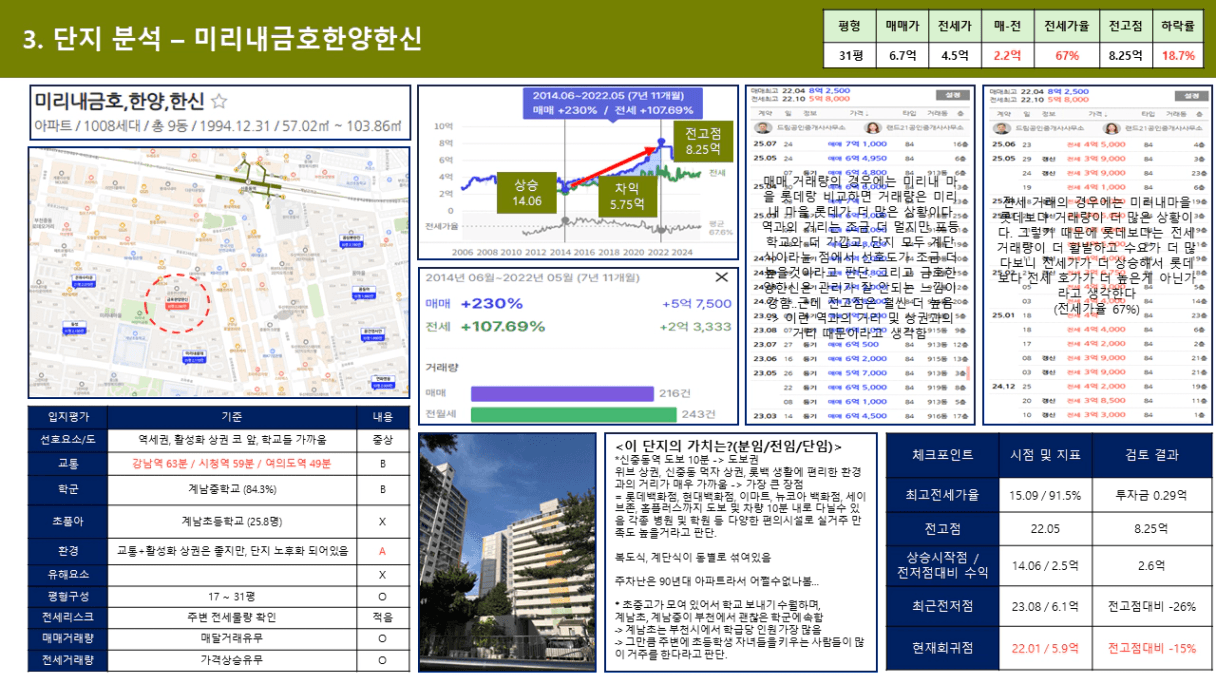Click the 2014.06~2022.05 chart tooltip banner
The width and height of the screenshot is (1216, 684).
click(x=612, y=103)
